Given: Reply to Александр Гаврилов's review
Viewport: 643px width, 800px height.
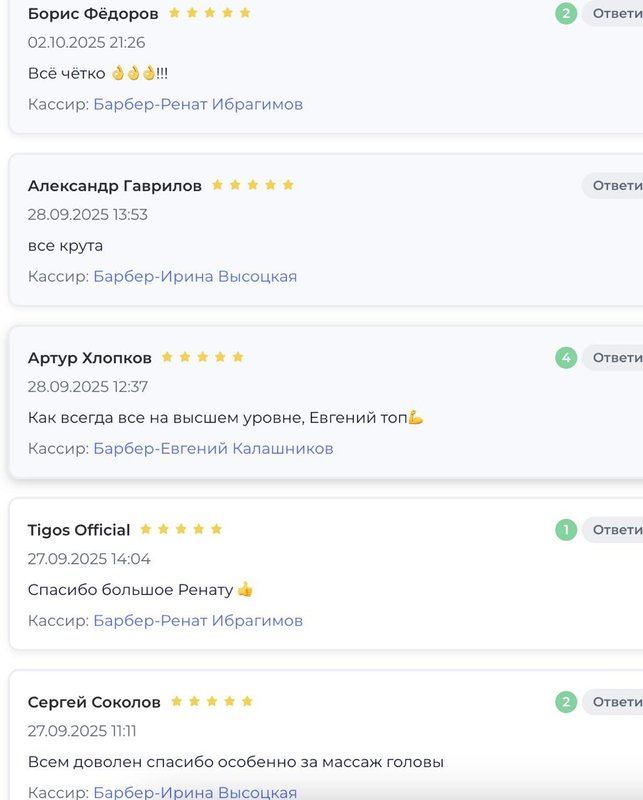Looking at the screenshot, I should tap(615, 186).
